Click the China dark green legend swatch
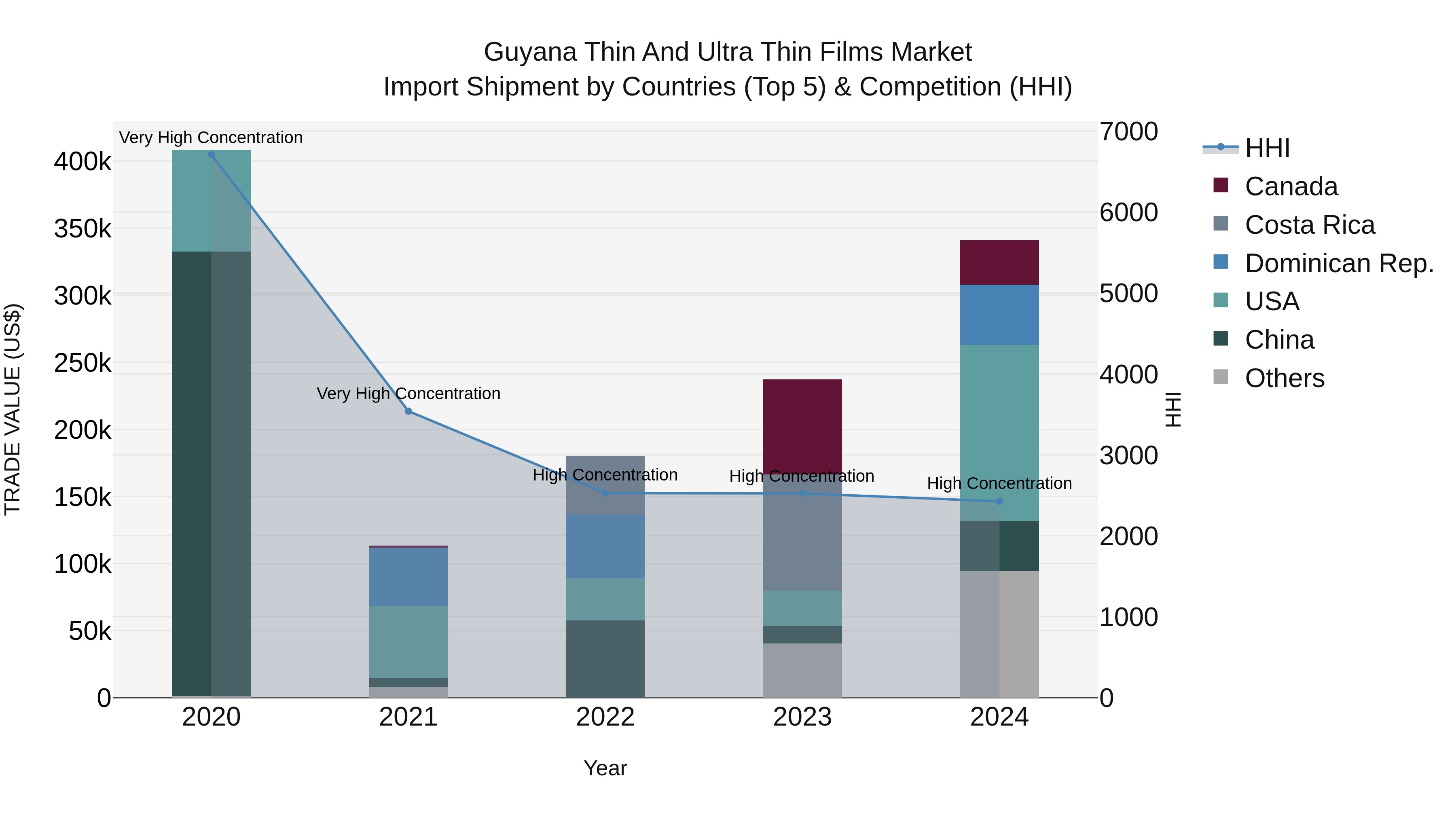The width and height of the screenshot is (1456, 819). (x=1221, y=339)
